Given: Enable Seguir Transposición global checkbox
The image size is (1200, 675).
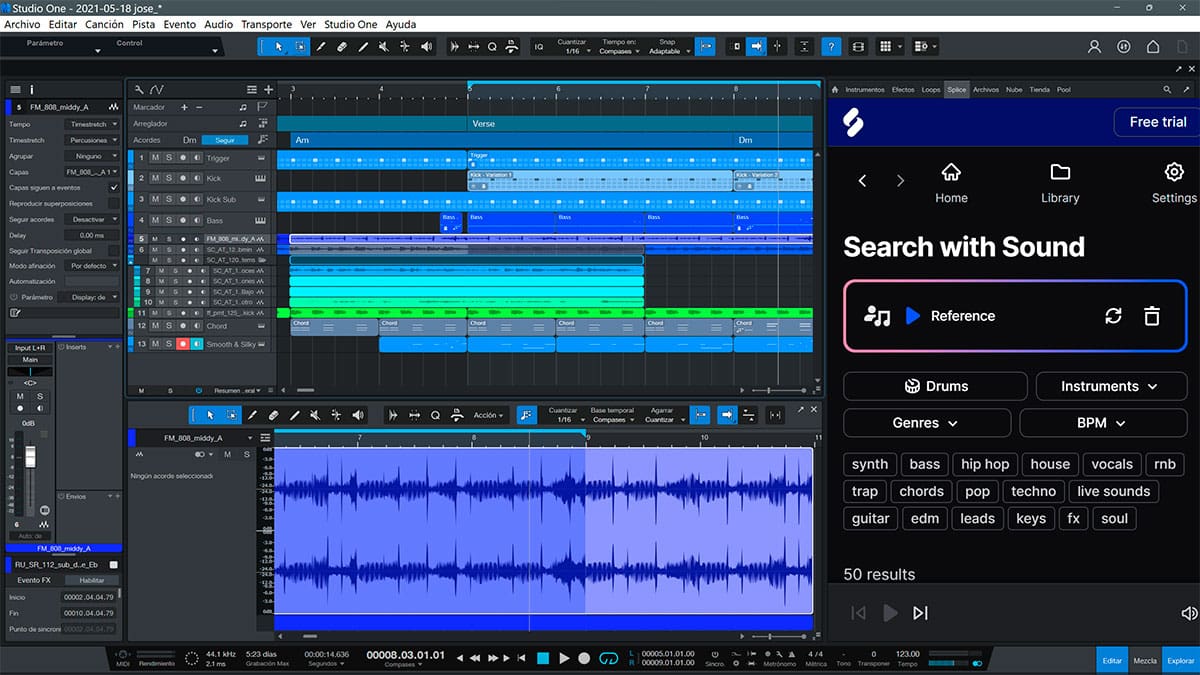Looking at the screenshot, I should pos(113,251).
